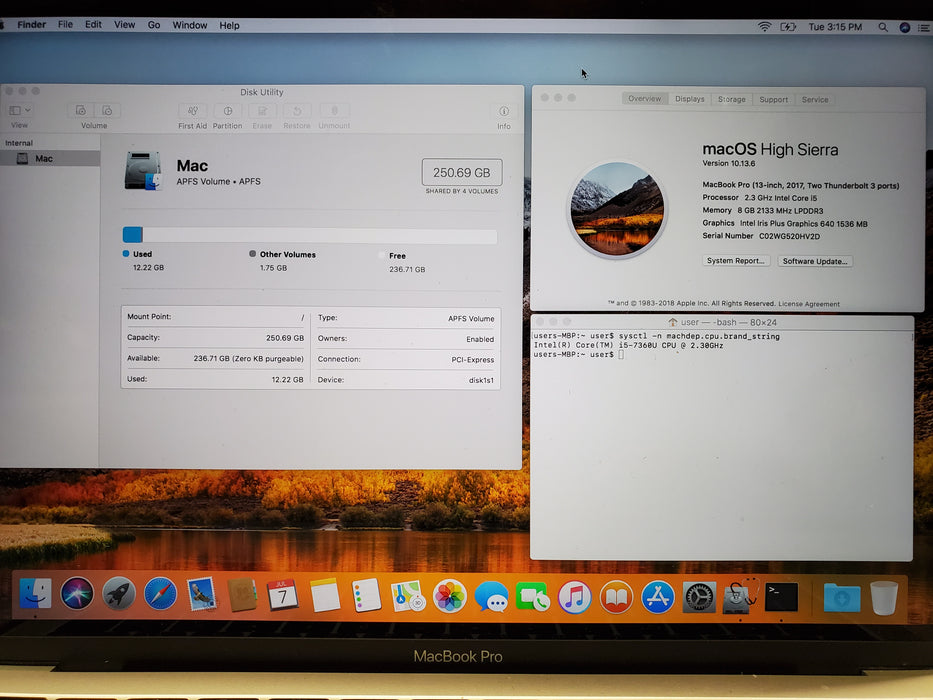
Task: Click the Wi-Fi status icon
Action: pos(764,27)
